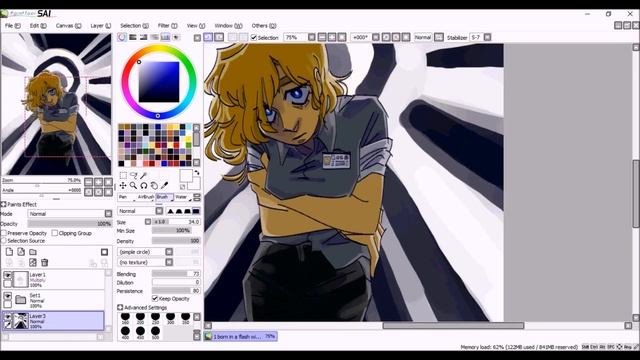Choose the 160 brush size preset

click(125, 318)
